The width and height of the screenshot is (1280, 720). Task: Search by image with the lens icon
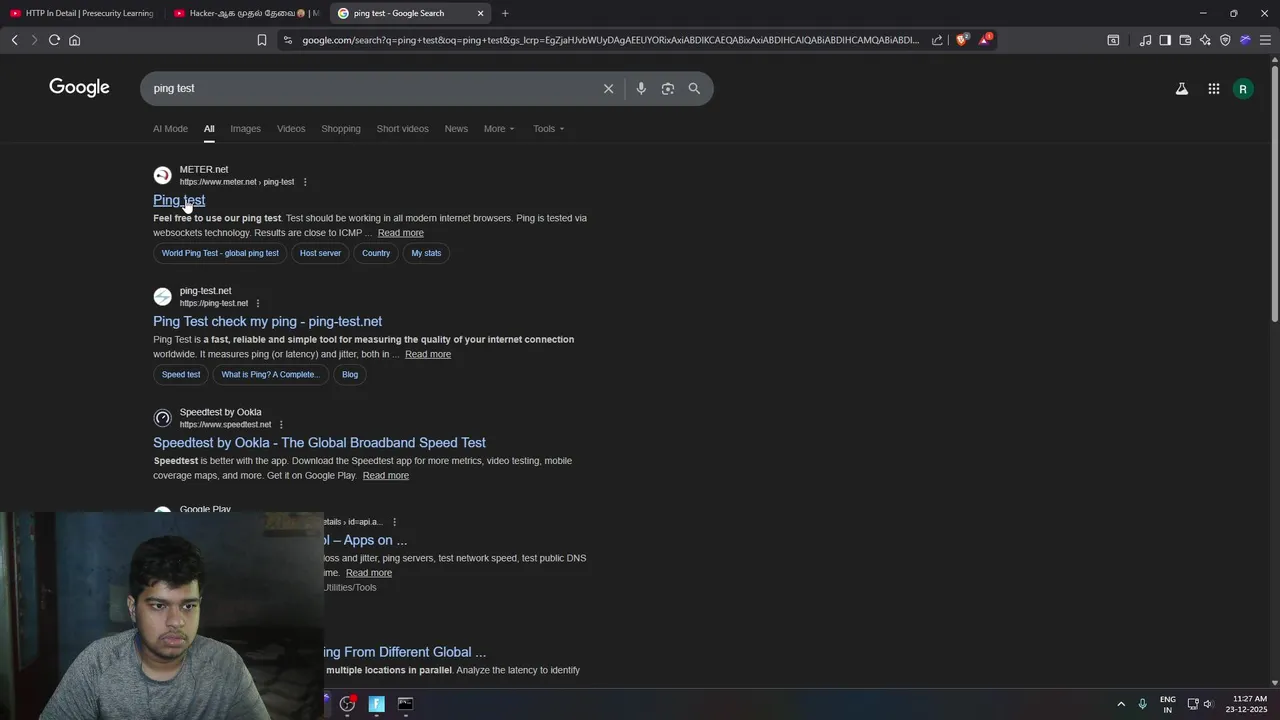tap(668, 89)
